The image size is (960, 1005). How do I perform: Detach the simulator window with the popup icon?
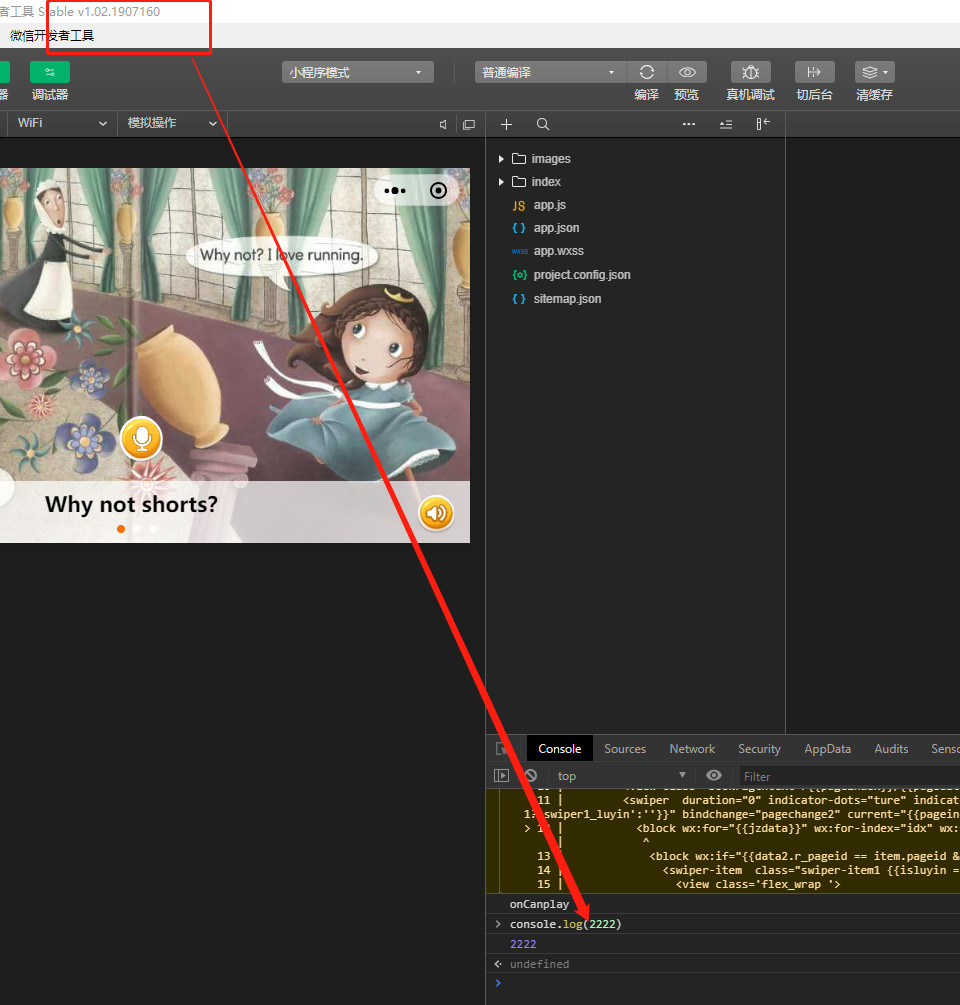click(x=469, y=124)
